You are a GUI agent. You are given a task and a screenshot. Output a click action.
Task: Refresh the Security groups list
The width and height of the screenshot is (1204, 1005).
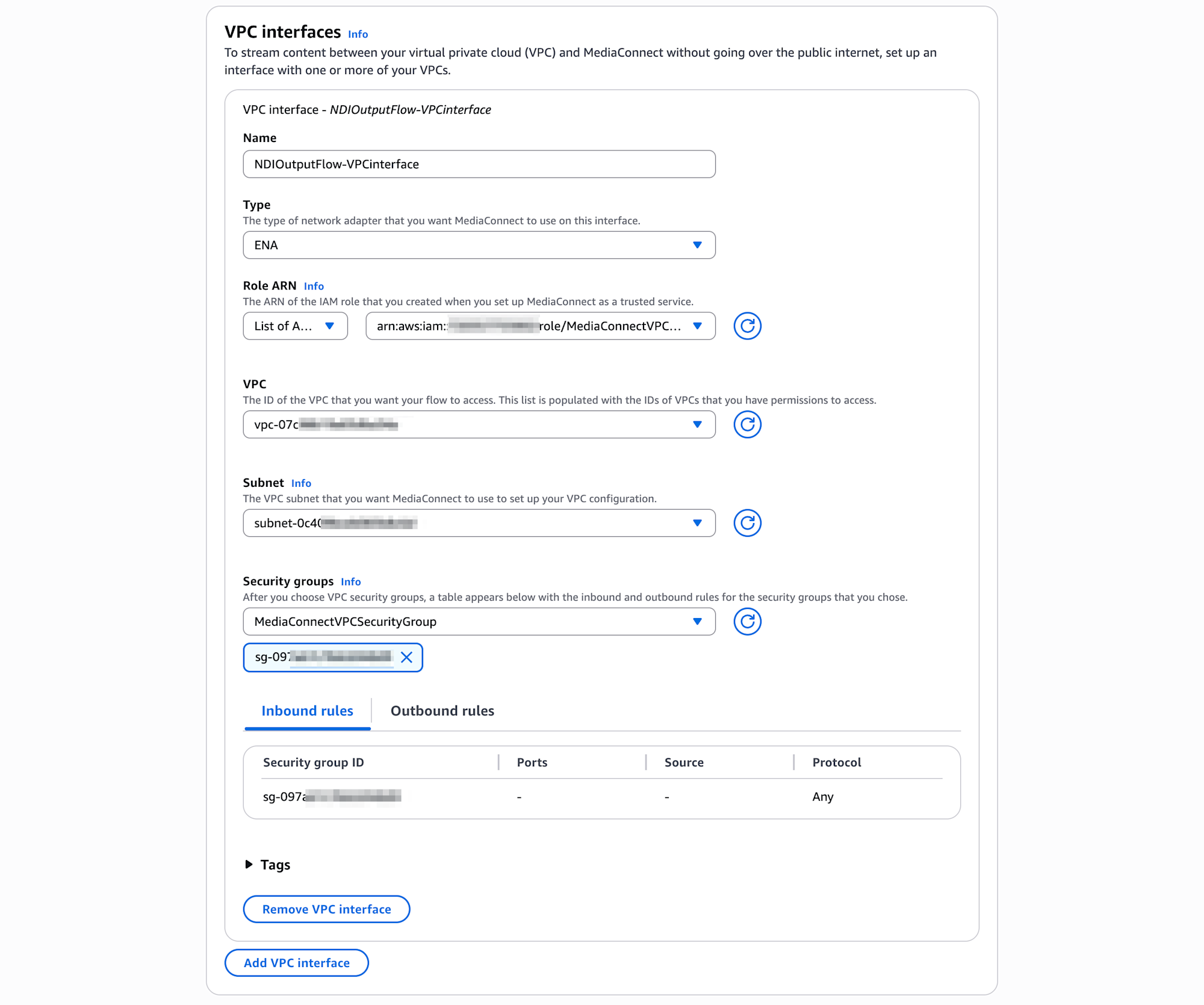(x=747, y=622)
